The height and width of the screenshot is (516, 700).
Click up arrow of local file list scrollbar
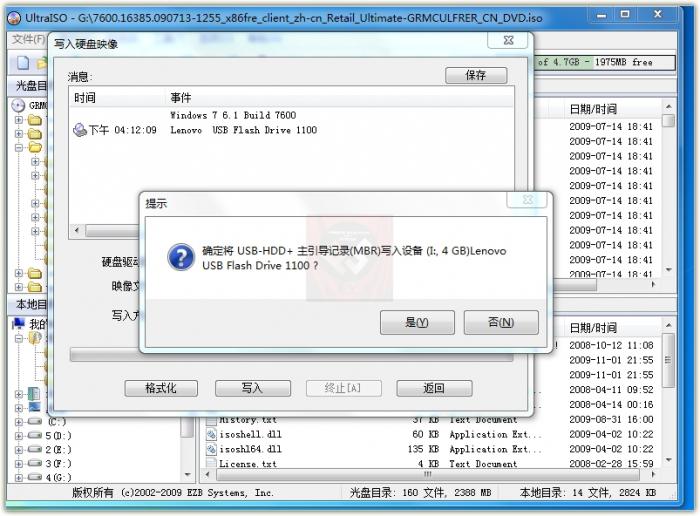pyautogui.click(x=668, y=325)
